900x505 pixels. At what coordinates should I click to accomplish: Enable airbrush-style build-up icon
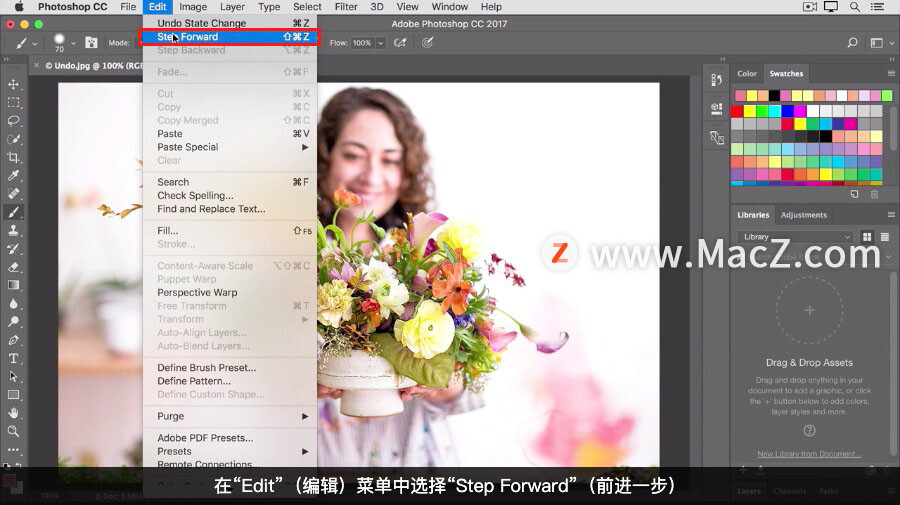coord(400,42)
